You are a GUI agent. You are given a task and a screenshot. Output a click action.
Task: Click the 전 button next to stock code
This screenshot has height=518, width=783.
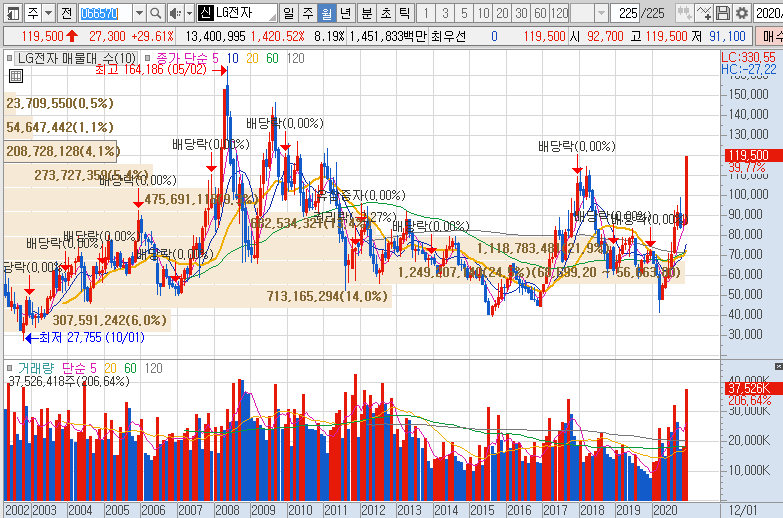[x=66, y=13]
